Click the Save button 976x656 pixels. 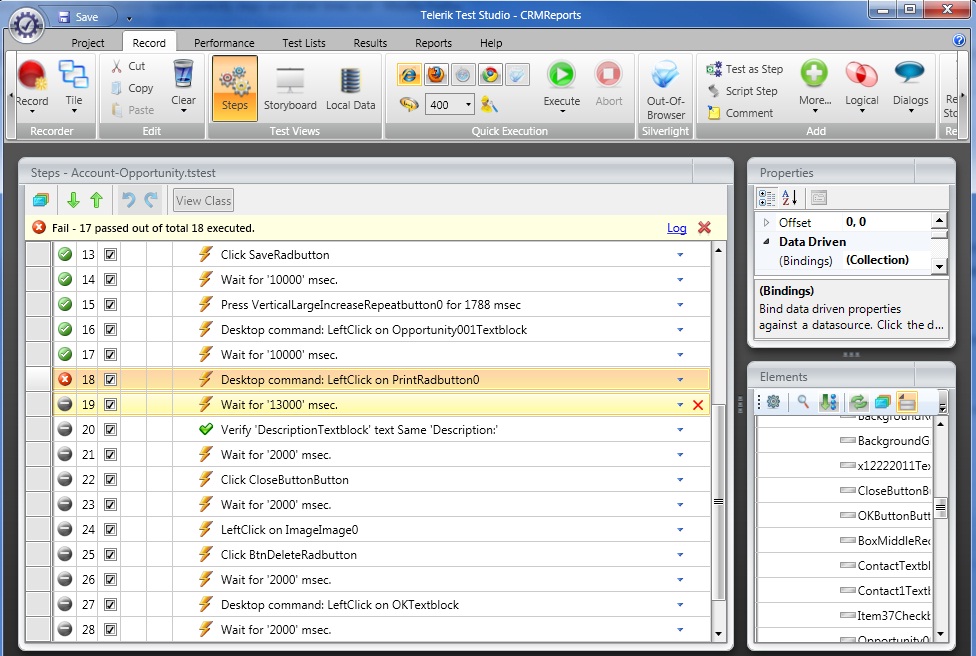[79, 17]
